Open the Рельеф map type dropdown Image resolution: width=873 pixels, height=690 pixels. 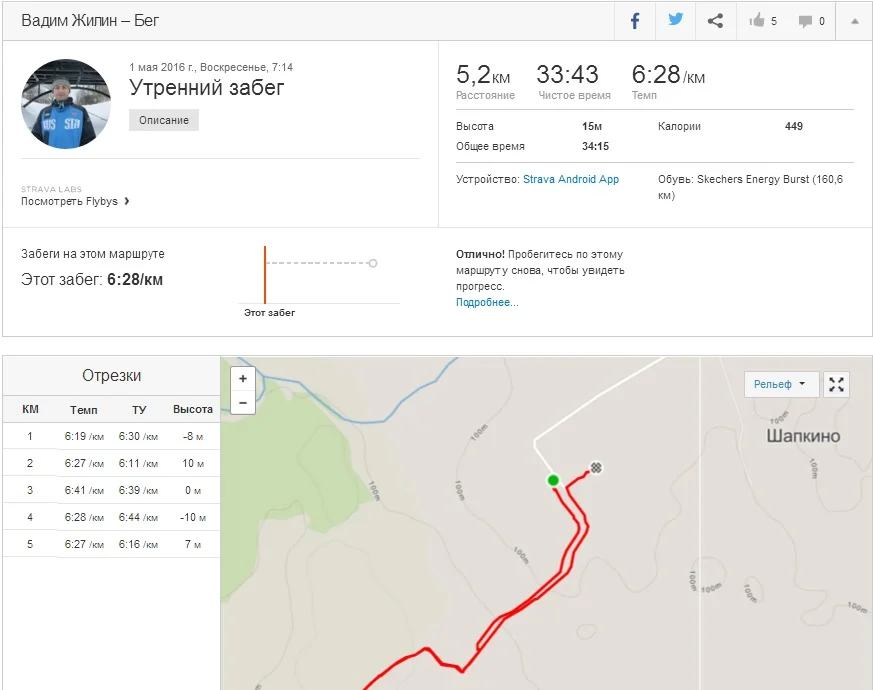(x=781, y=384)
